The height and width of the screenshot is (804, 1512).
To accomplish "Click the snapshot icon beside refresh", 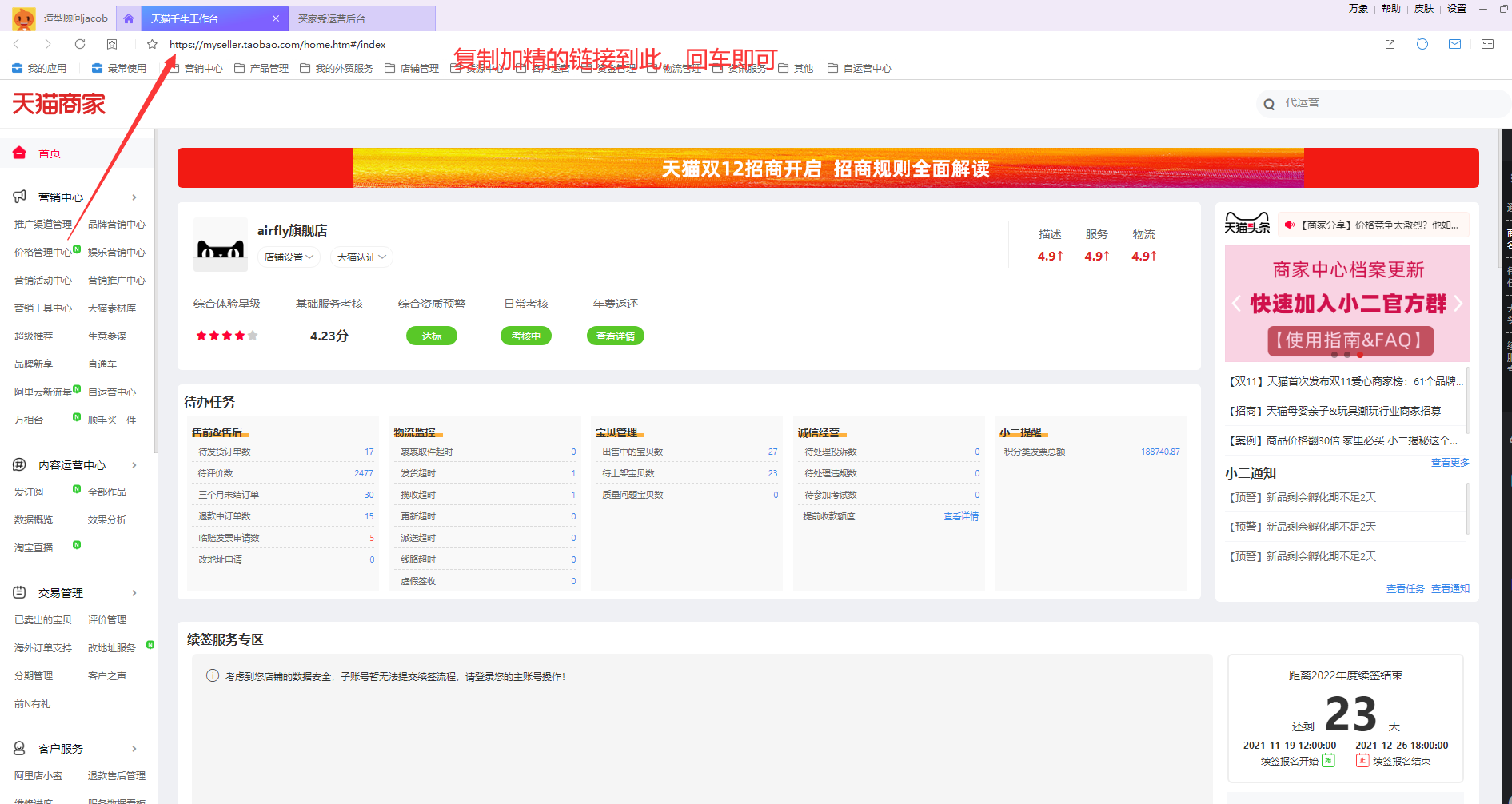I will [112, 44].
